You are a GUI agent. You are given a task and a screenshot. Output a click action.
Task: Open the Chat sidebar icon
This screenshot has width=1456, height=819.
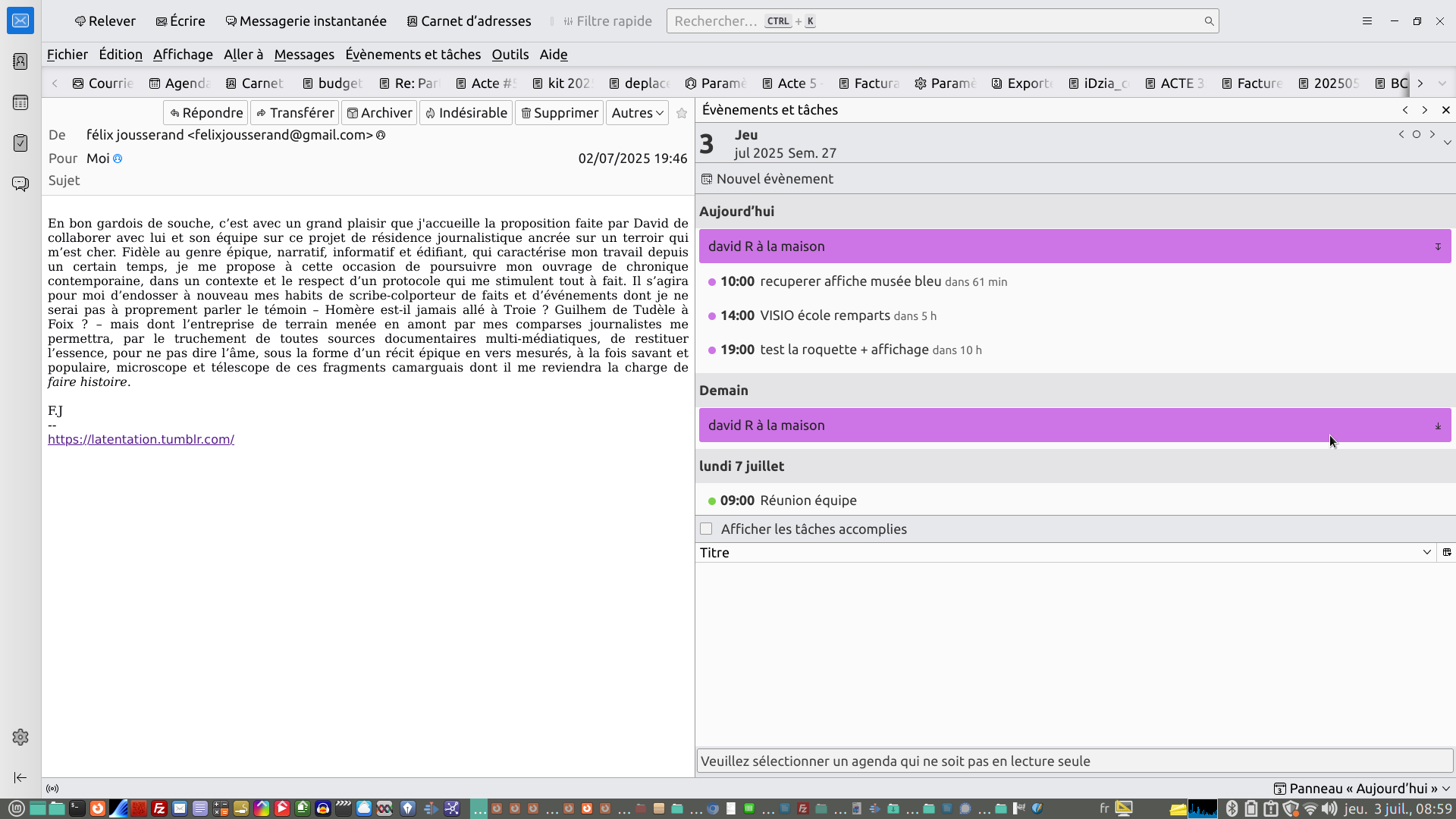[x=20, y=184]
